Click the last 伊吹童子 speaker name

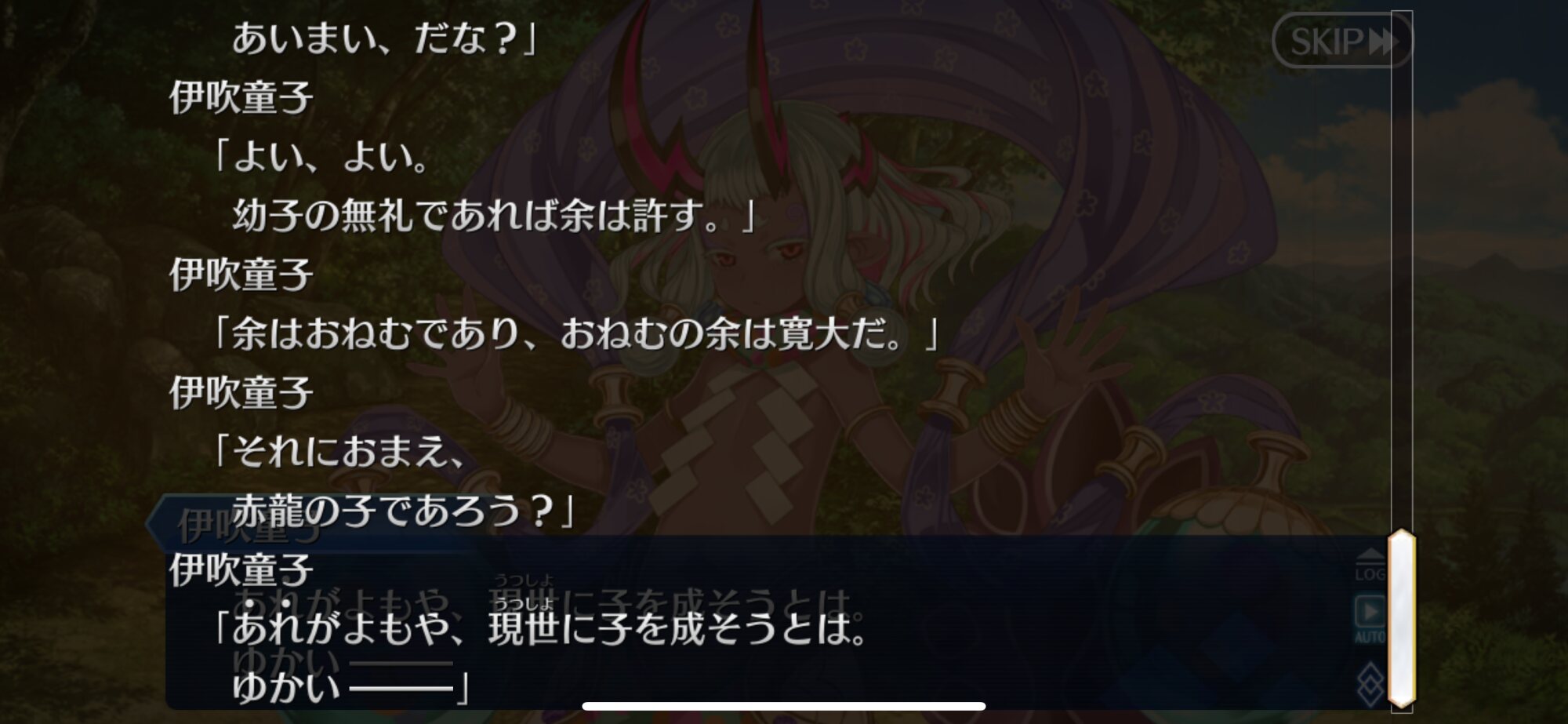point(241,569)
